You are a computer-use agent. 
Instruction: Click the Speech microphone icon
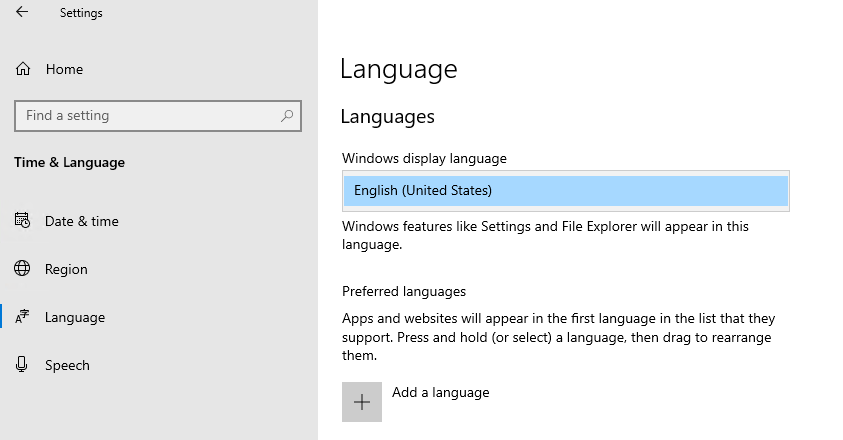click(x=22, y=365)
